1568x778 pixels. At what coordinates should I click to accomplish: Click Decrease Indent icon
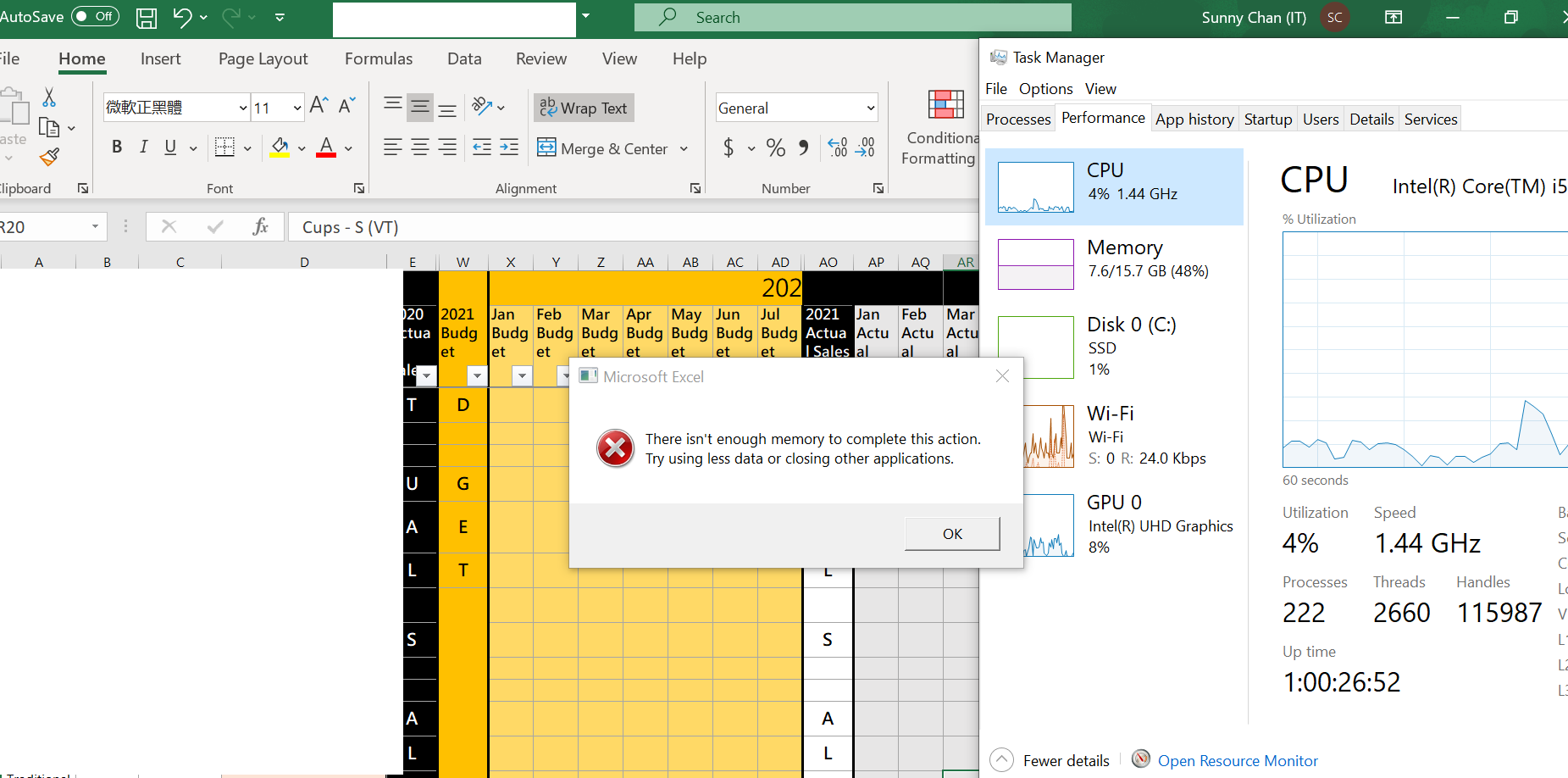click(x=482, y=147)
